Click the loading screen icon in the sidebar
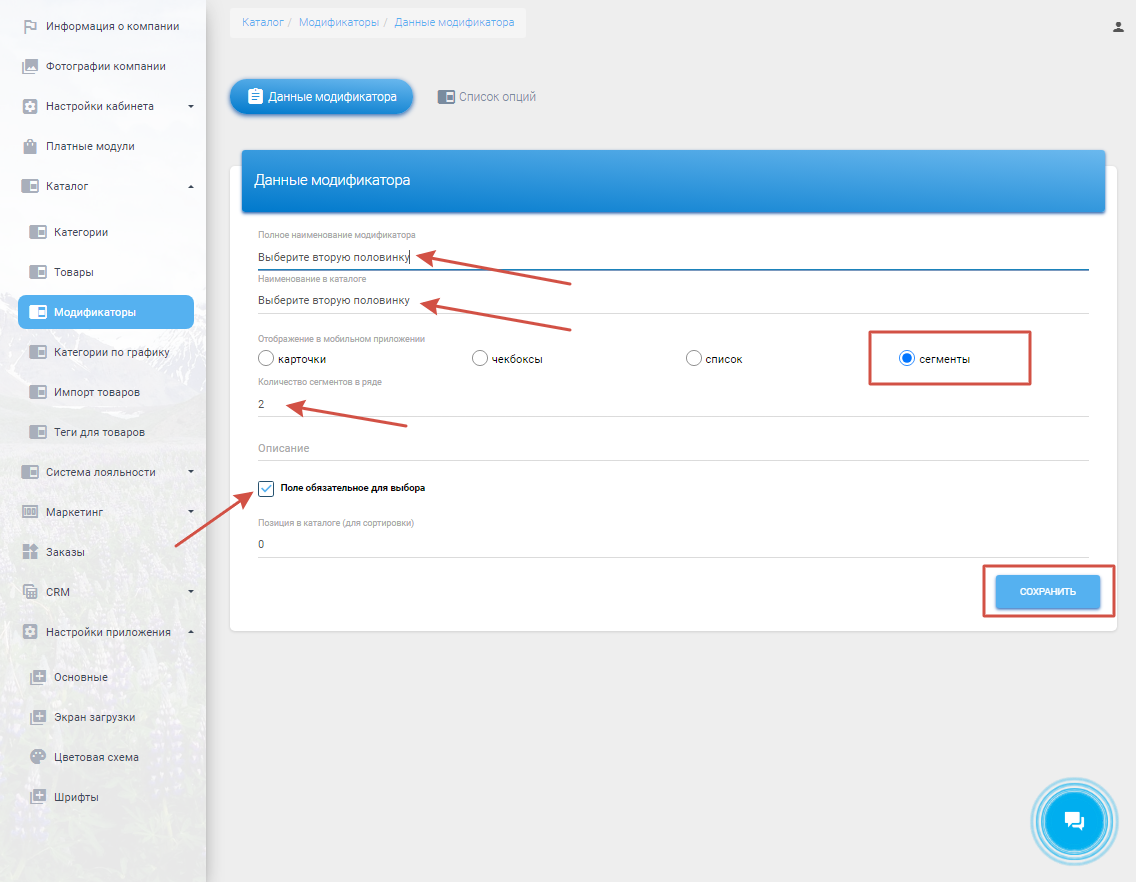Image resolution: width=1136 pixels, height=882 pixels. 38,717
